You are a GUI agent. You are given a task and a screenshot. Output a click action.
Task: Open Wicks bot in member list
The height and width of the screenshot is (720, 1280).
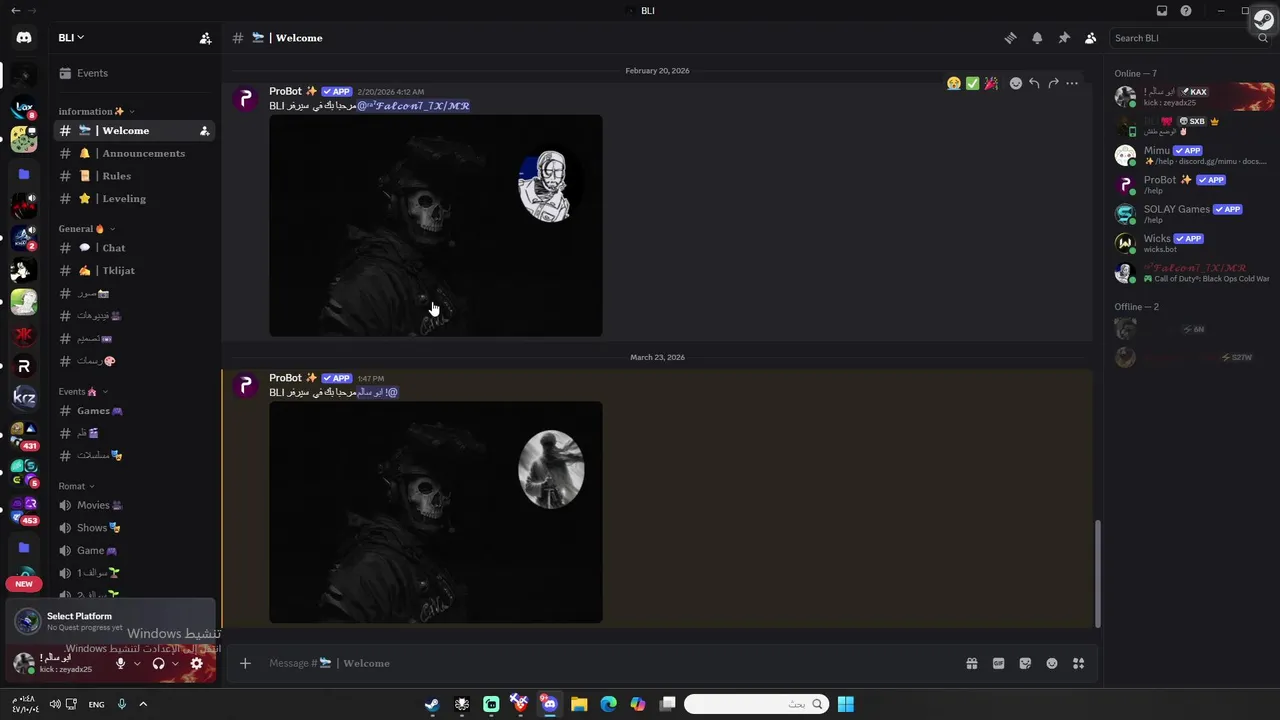tap(1194, 243)
